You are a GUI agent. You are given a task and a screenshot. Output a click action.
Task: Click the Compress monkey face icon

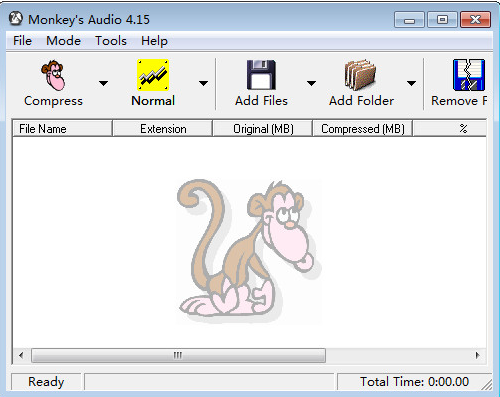(x=53, y=75)
